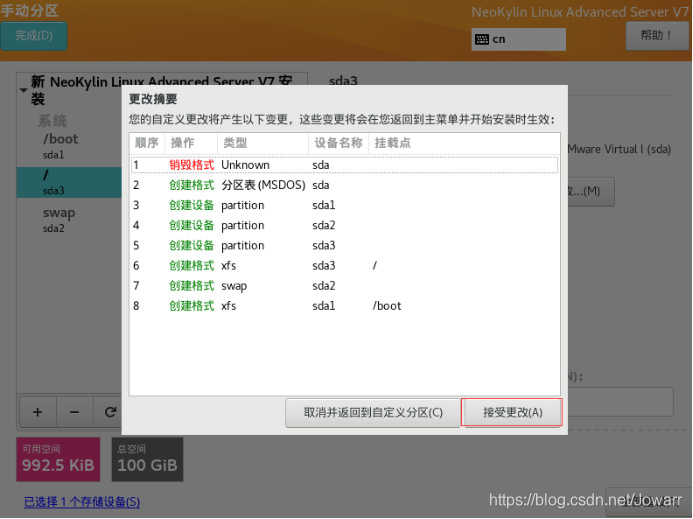
Task: Click the 接受更改(A) accept changes button
Action: click(512, 412)
